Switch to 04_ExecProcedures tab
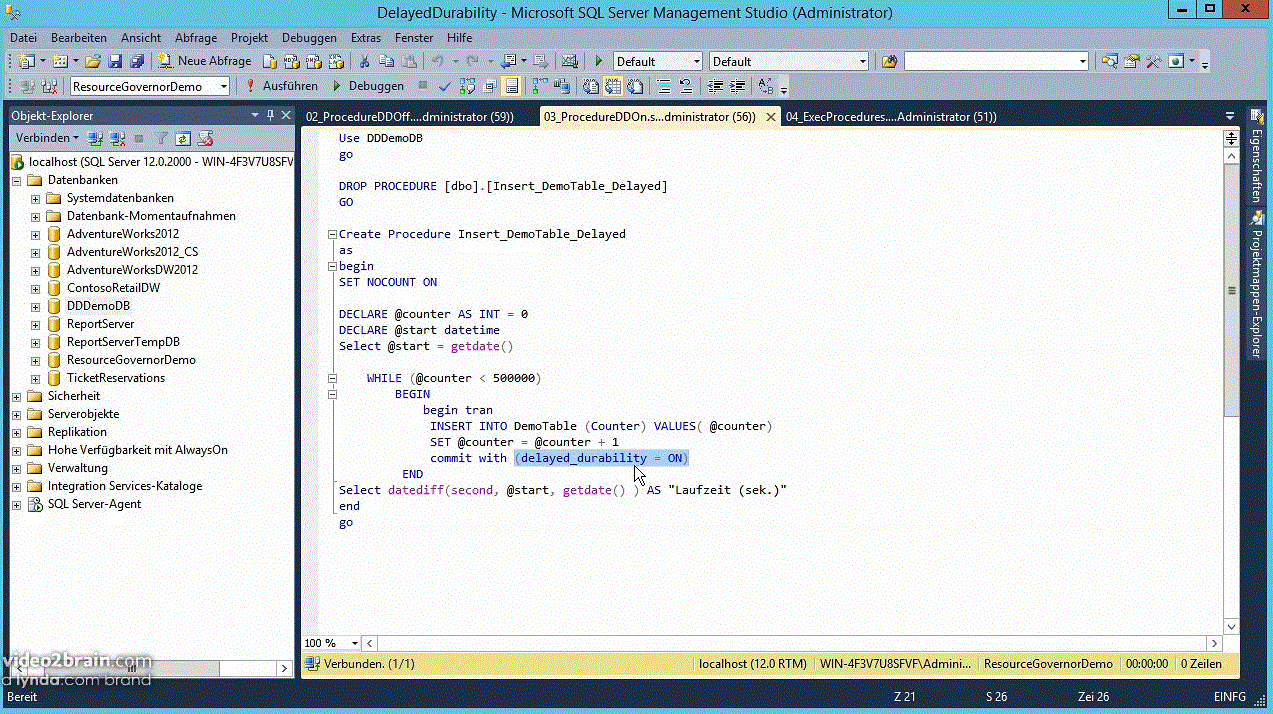 [x=891, y=117]
